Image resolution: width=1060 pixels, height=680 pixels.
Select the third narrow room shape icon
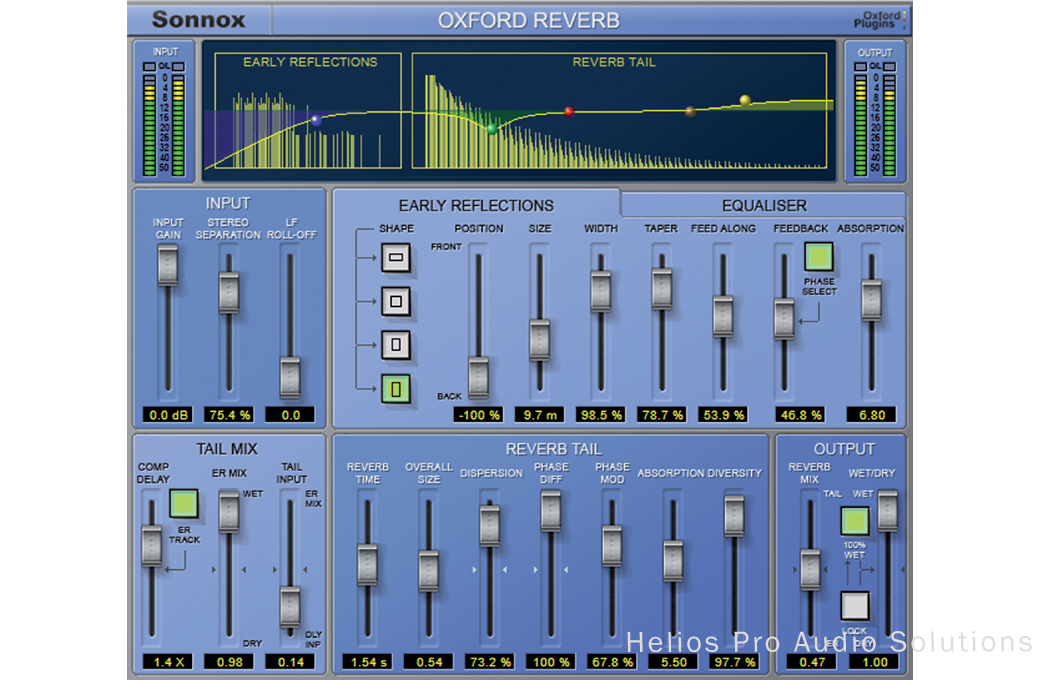395,345
